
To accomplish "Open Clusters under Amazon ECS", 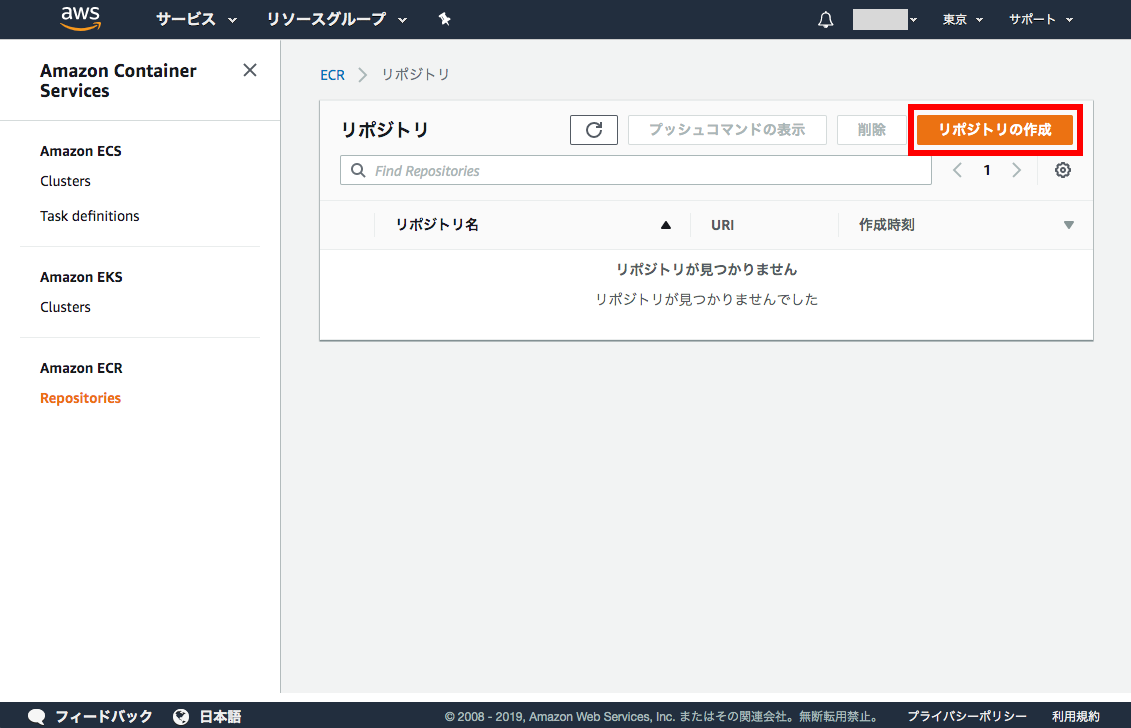I will tap(65, 181).
